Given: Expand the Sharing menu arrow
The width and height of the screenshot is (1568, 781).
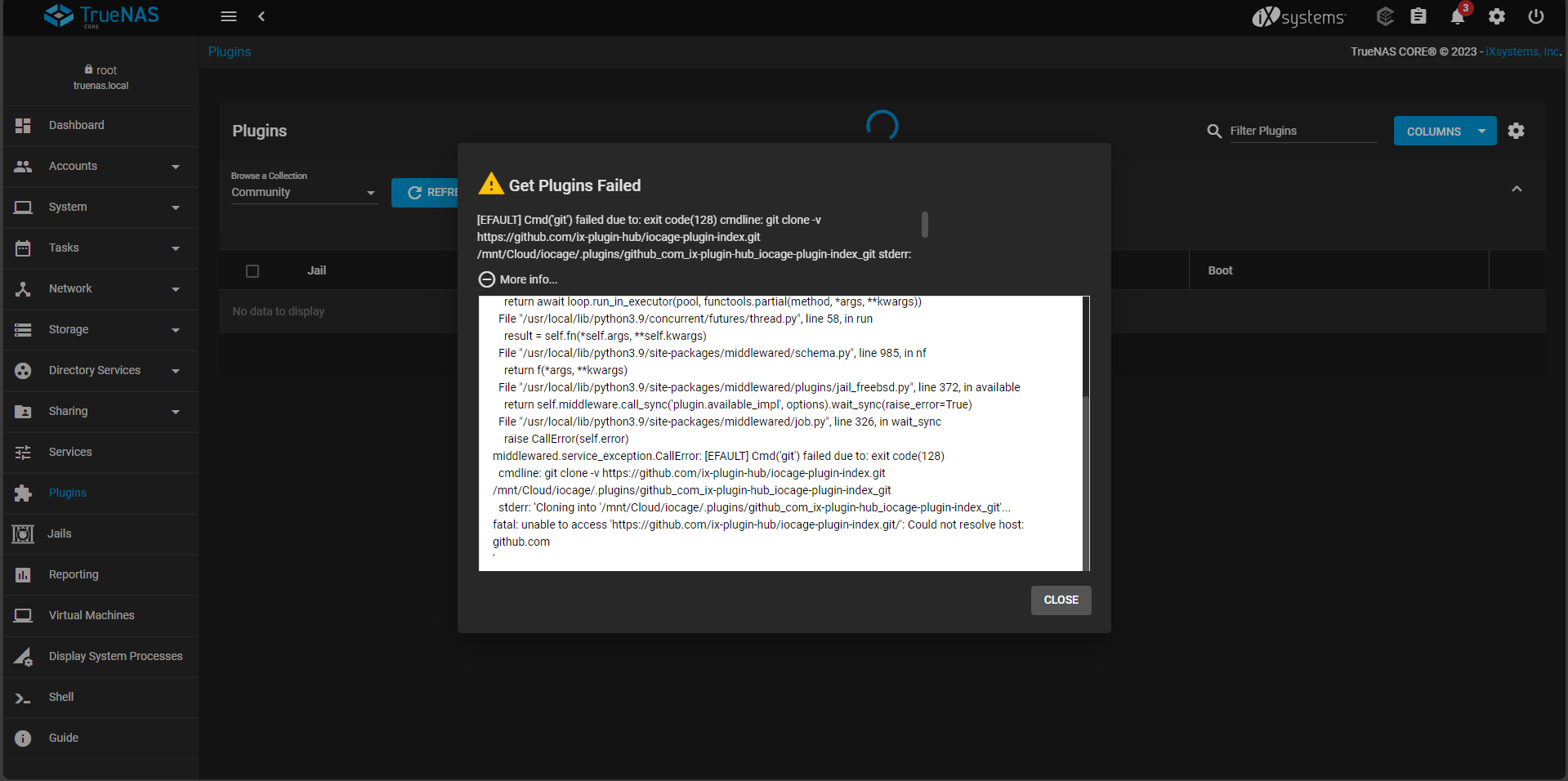Looking at the screenshot, I should coord(176,412).
